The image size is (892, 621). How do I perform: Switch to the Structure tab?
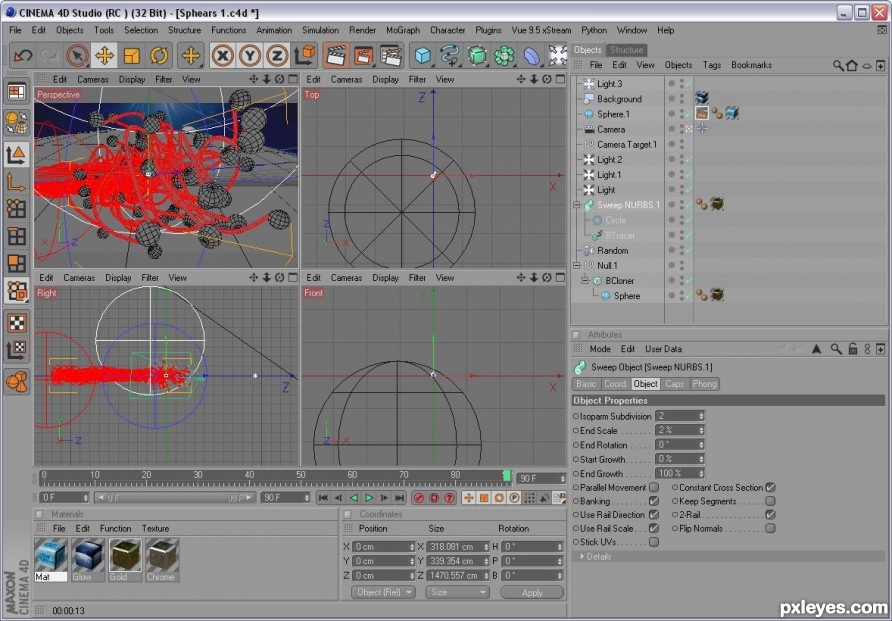626,50
